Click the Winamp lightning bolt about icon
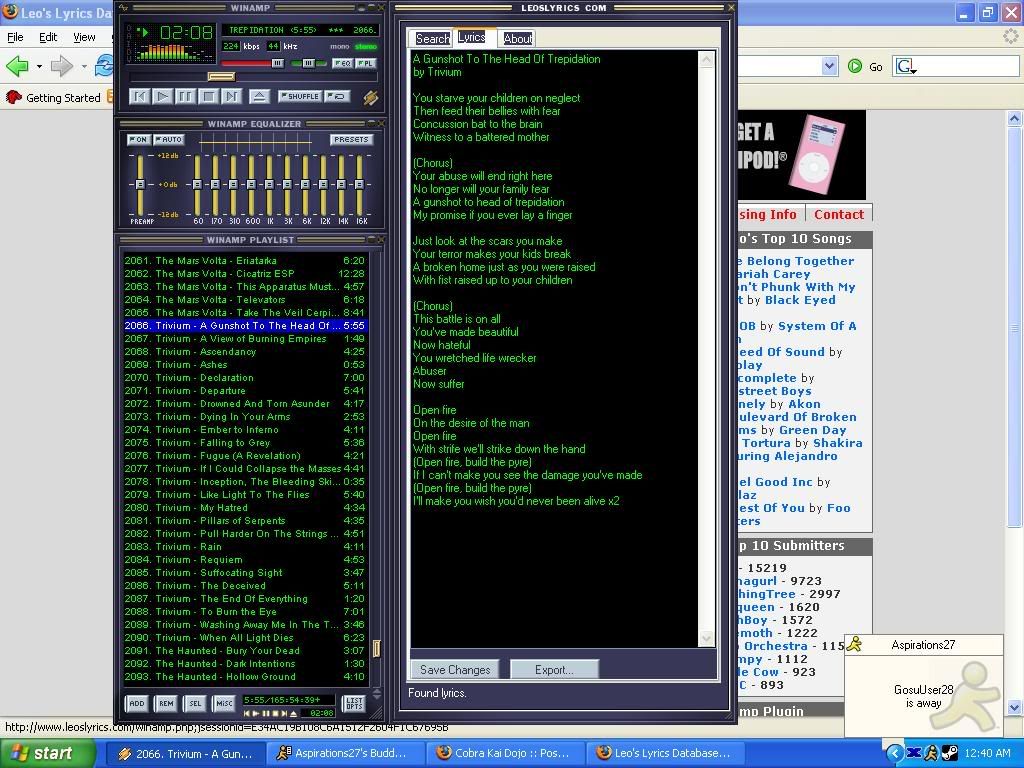Screen dimensions: 1024x768 coord(370,97)
